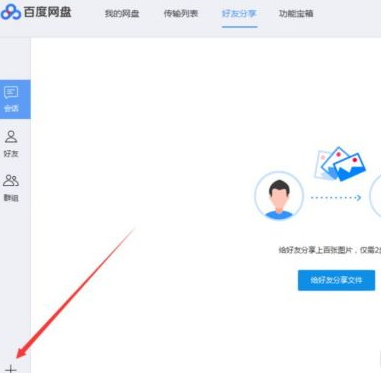Select the 好友分享 tab
This screenshot has width=381, height=373.
click(x=239, y=14)
